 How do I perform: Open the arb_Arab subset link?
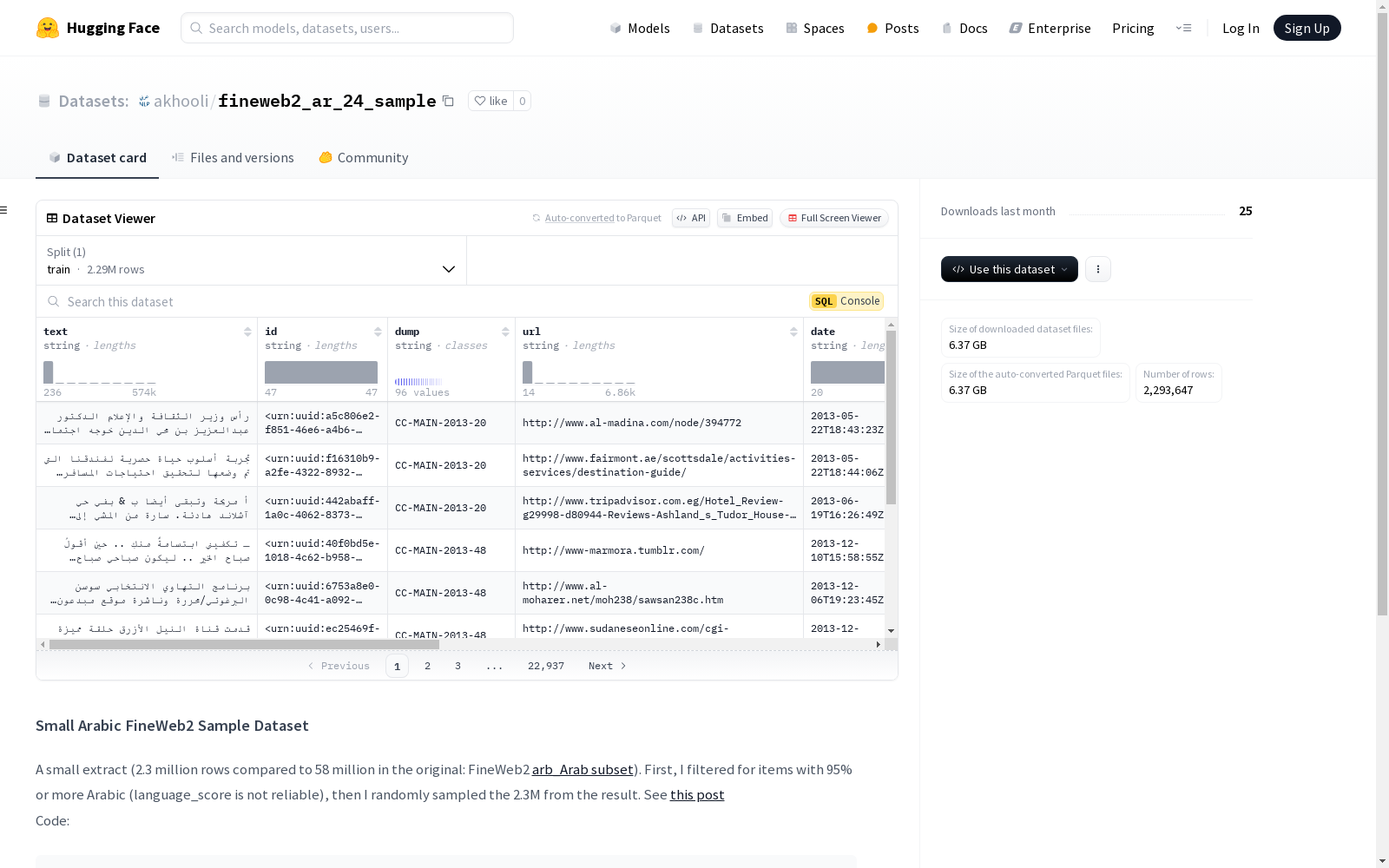pyautogui.click(x=583, y=769)
